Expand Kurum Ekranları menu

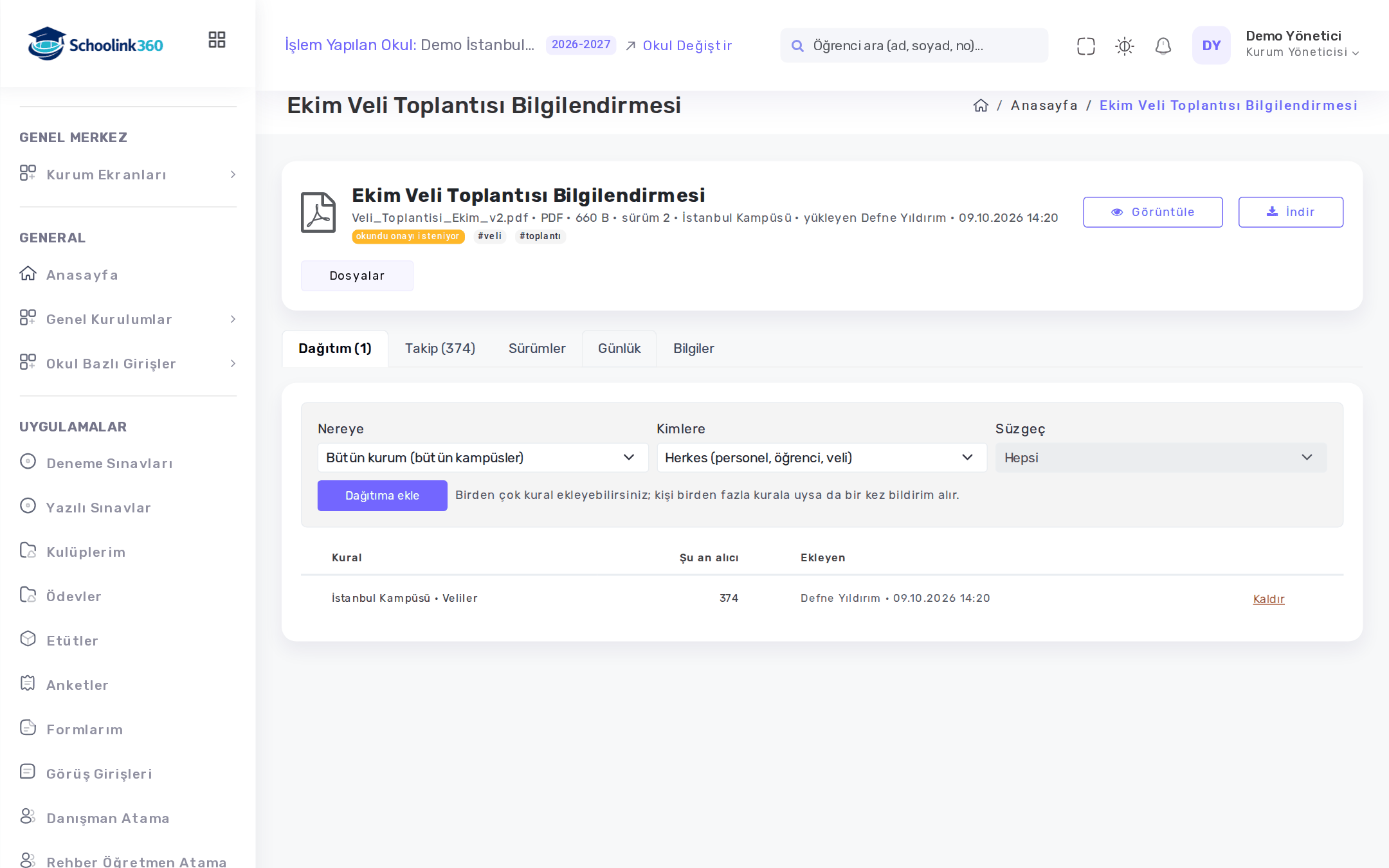pos(128,175)
